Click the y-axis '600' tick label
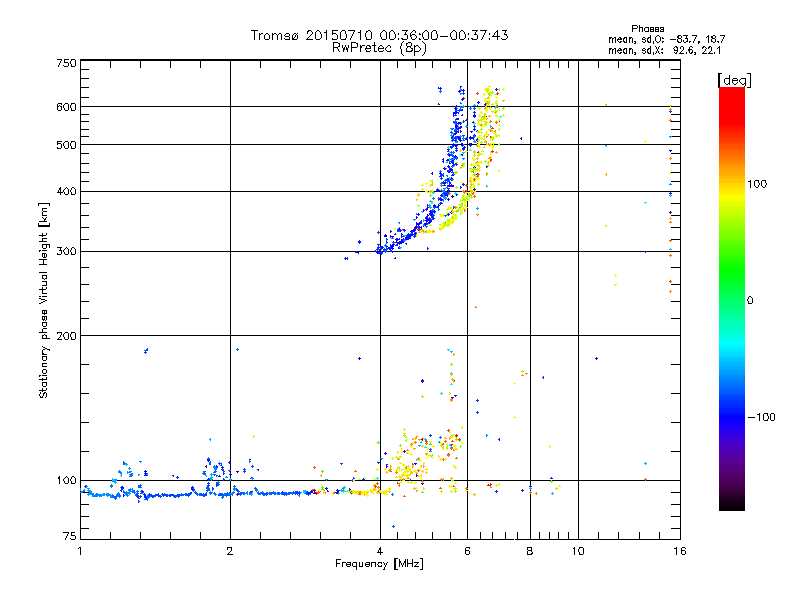This screenshot has height=600, width=800. 66,107
